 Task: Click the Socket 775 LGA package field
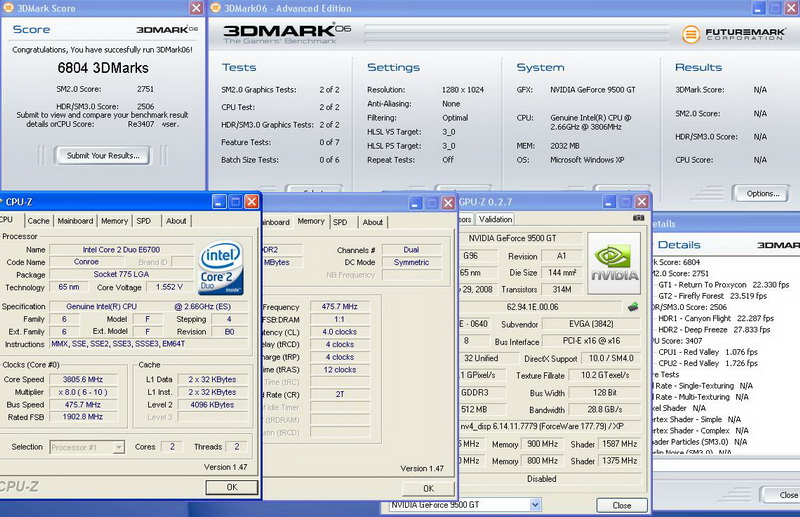point(121,274)
